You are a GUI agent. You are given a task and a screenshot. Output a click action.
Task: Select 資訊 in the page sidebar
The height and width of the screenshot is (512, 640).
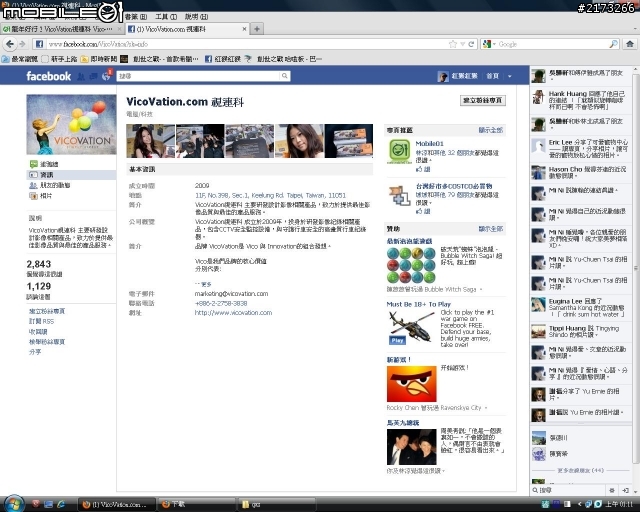coord(71,175)
